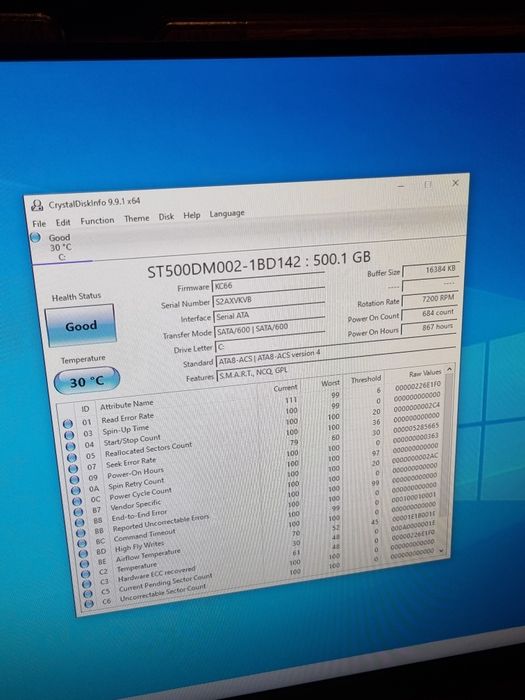Click the status icon for Reported Uncorrectable Errors

[x=81, y=533]
